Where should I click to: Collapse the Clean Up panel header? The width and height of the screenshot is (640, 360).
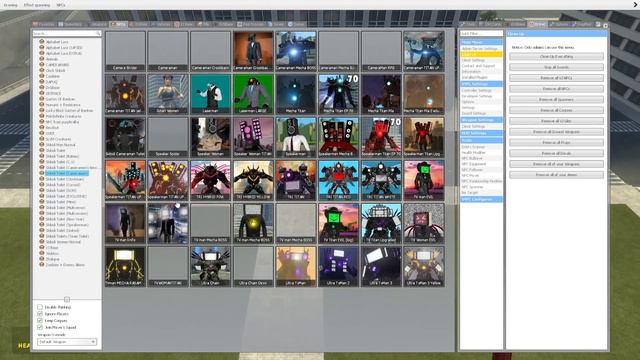tap(557, 33)
